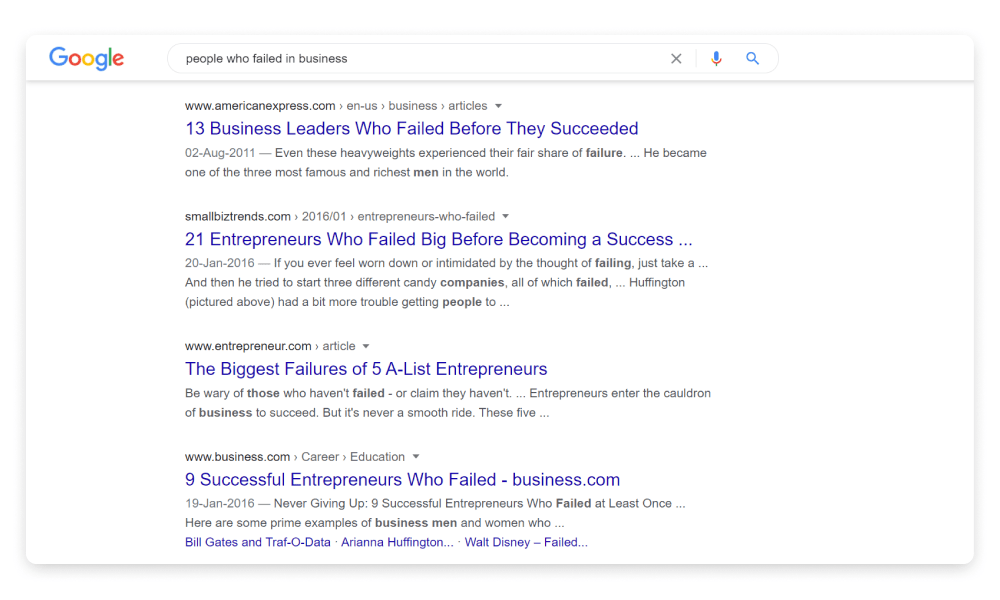This screenshot has height=600, width=1000.
Task: Click the www.entrepreneur.com URL breadcrumb
Action: 248,346
